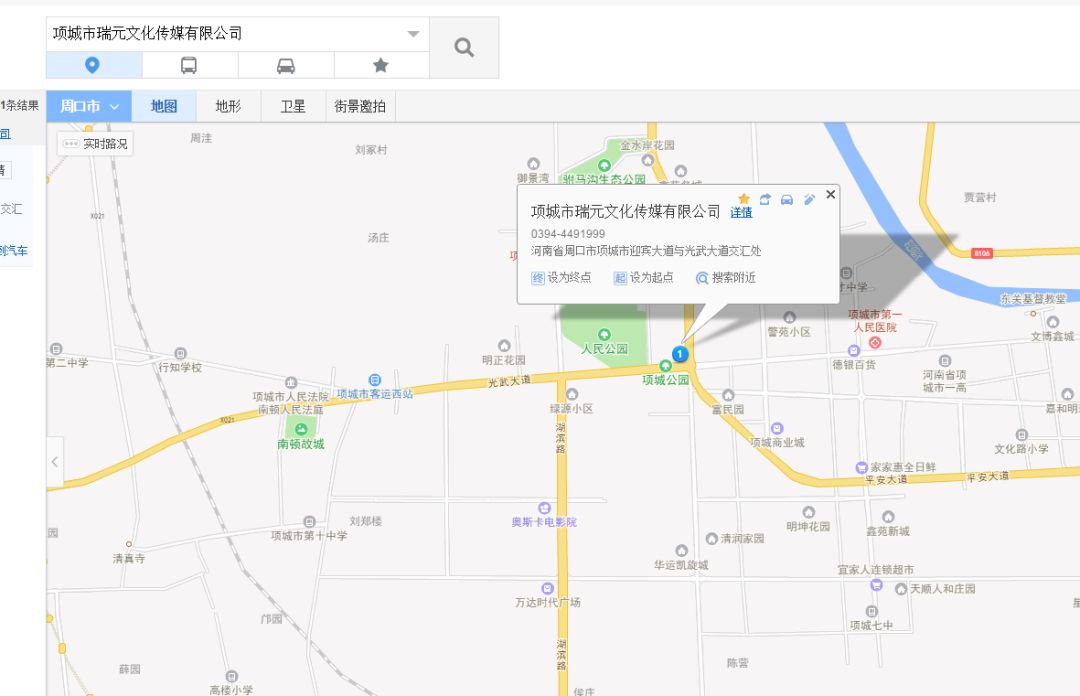Click 设为起点 set as start point
The image size is (1080, 696).
coord(643,278)
